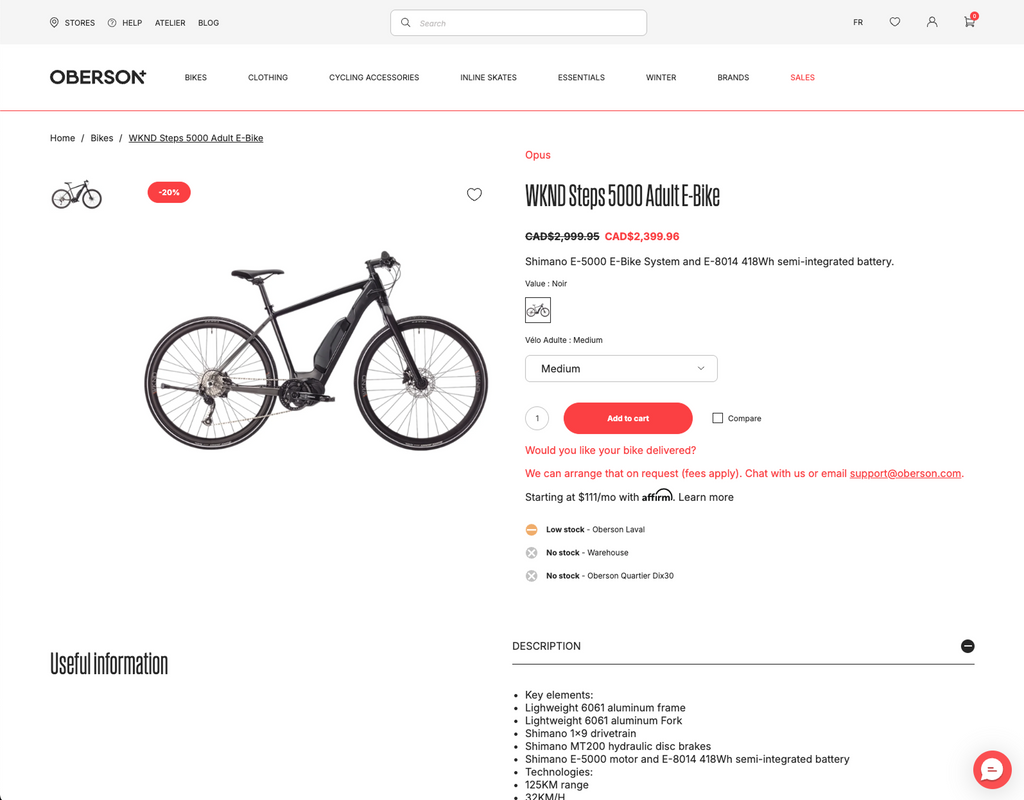
Task: Open the Medium size dropdown
Action: (x=621, y=368)
